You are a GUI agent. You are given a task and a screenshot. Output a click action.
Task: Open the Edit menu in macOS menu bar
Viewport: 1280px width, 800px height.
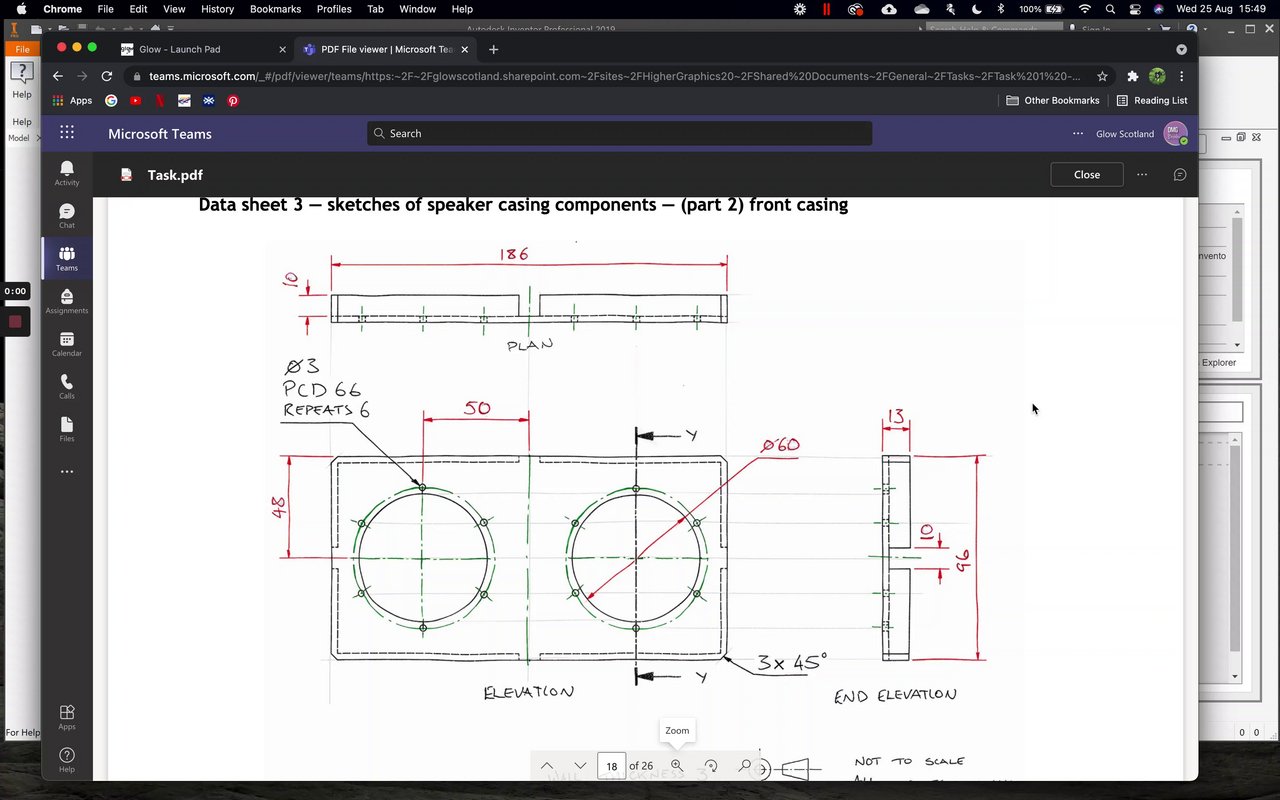tap(139, 9)
